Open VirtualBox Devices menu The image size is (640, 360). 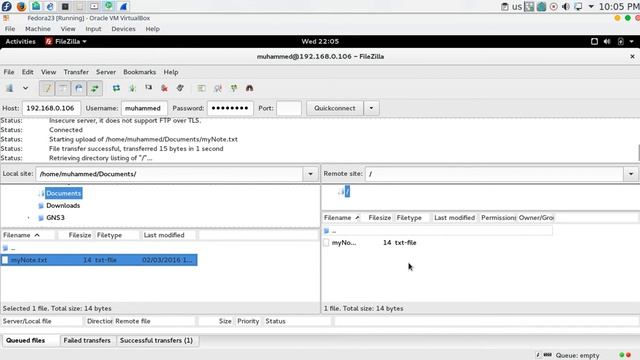pos(123,29)
